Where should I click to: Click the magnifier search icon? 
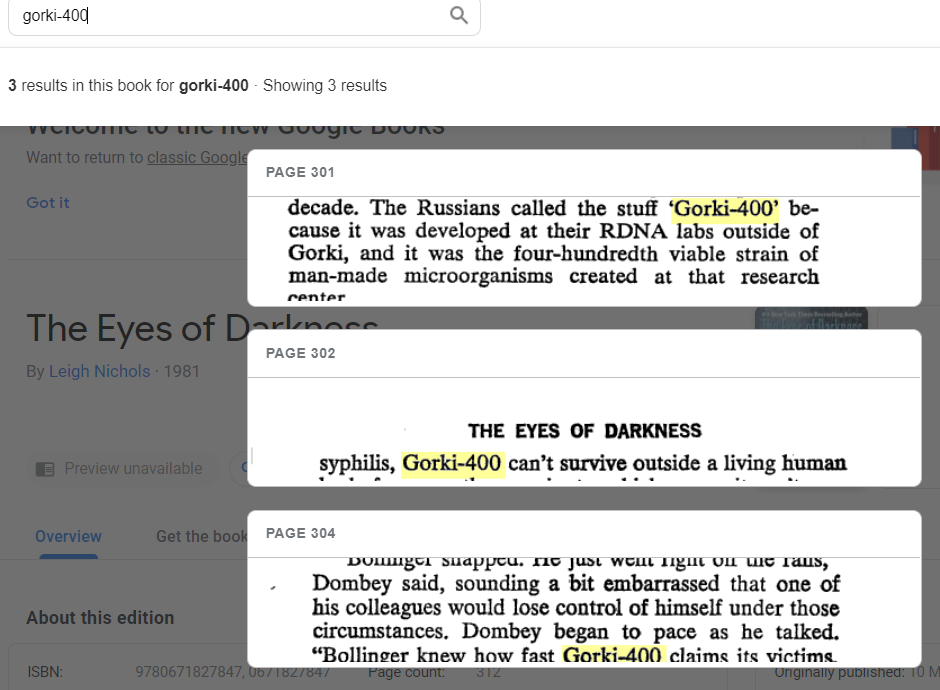click(x=459, y=15)
